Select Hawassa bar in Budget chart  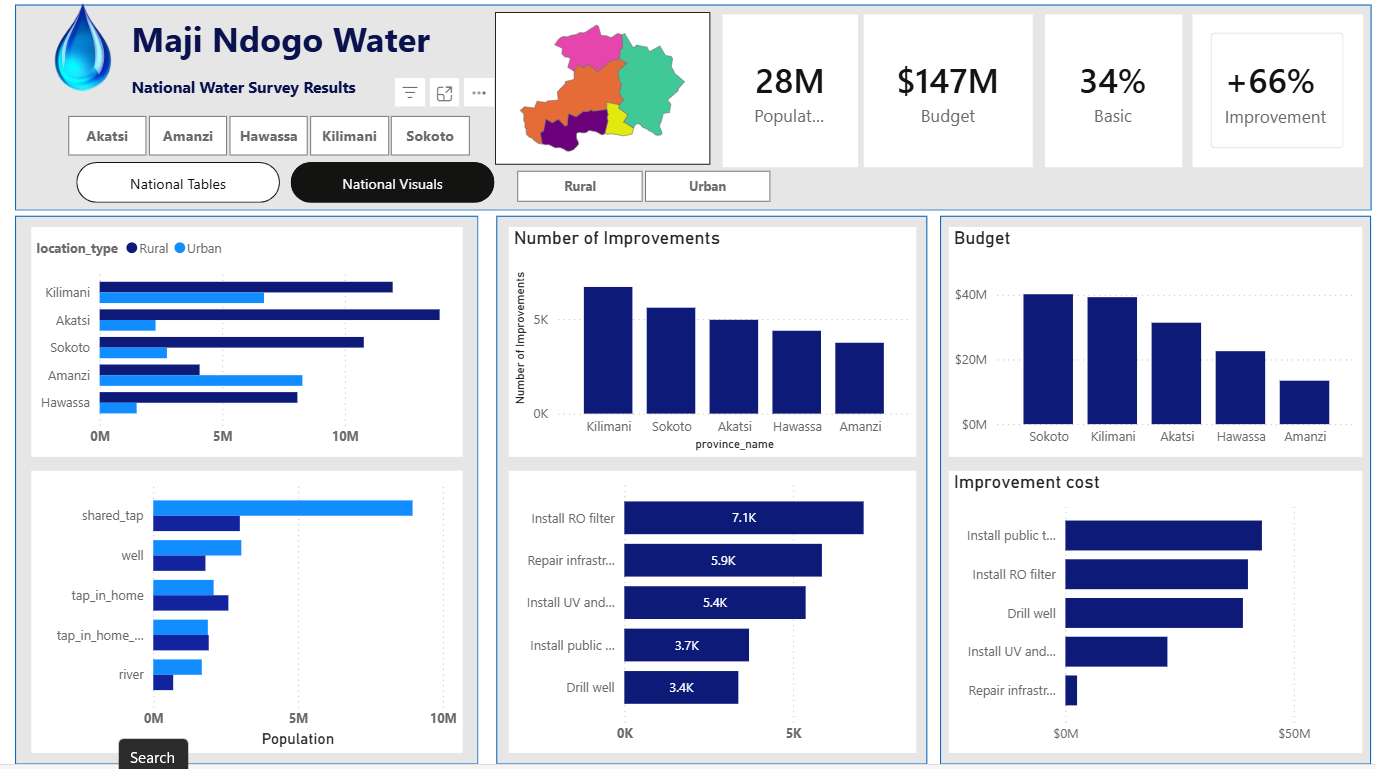[x=1240, y=388]
